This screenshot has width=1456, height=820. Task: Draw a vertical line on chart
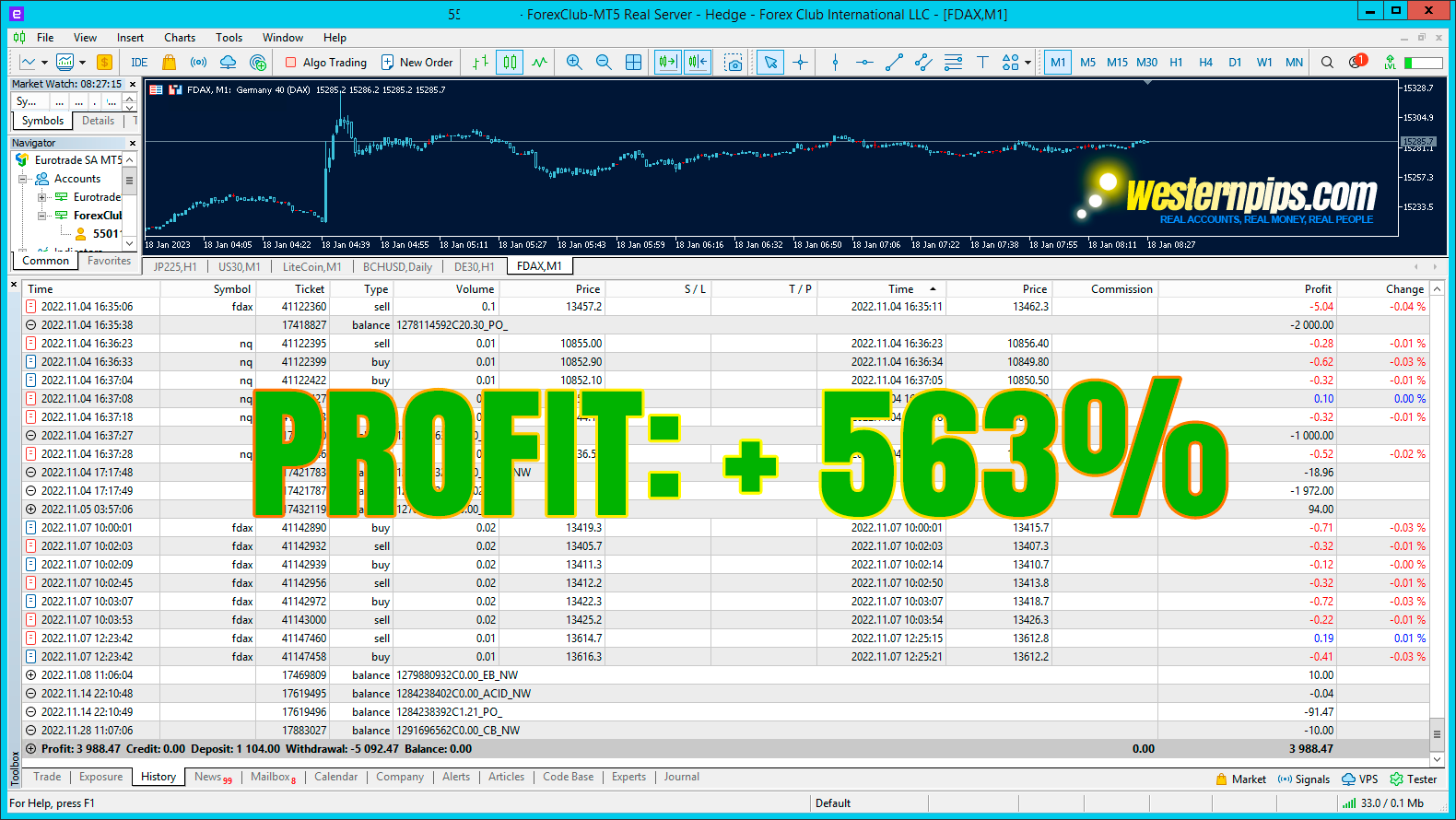pos(835,63)
